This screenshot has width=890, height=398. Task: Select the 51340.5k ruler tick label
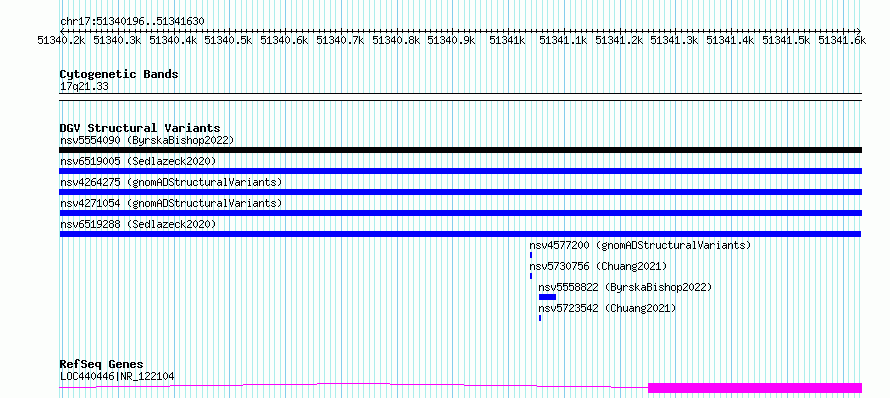tap(228, 40)
